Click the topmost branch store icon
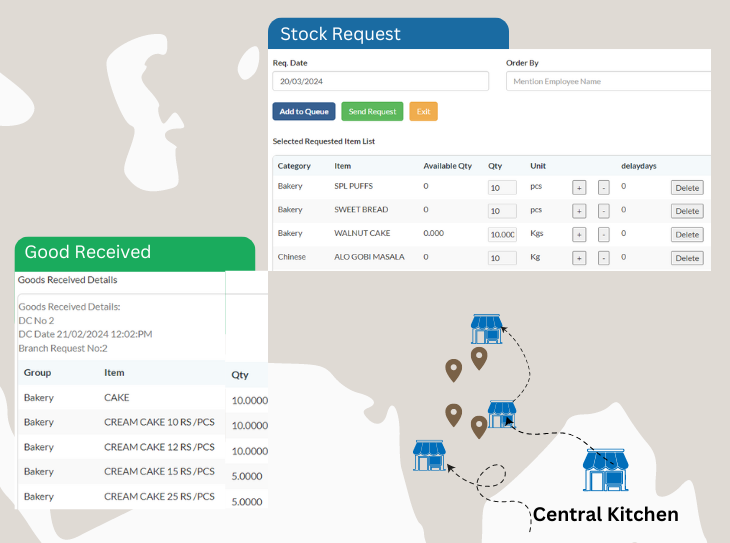The height and width of the screenshot is (543, 730). [487, 329]
